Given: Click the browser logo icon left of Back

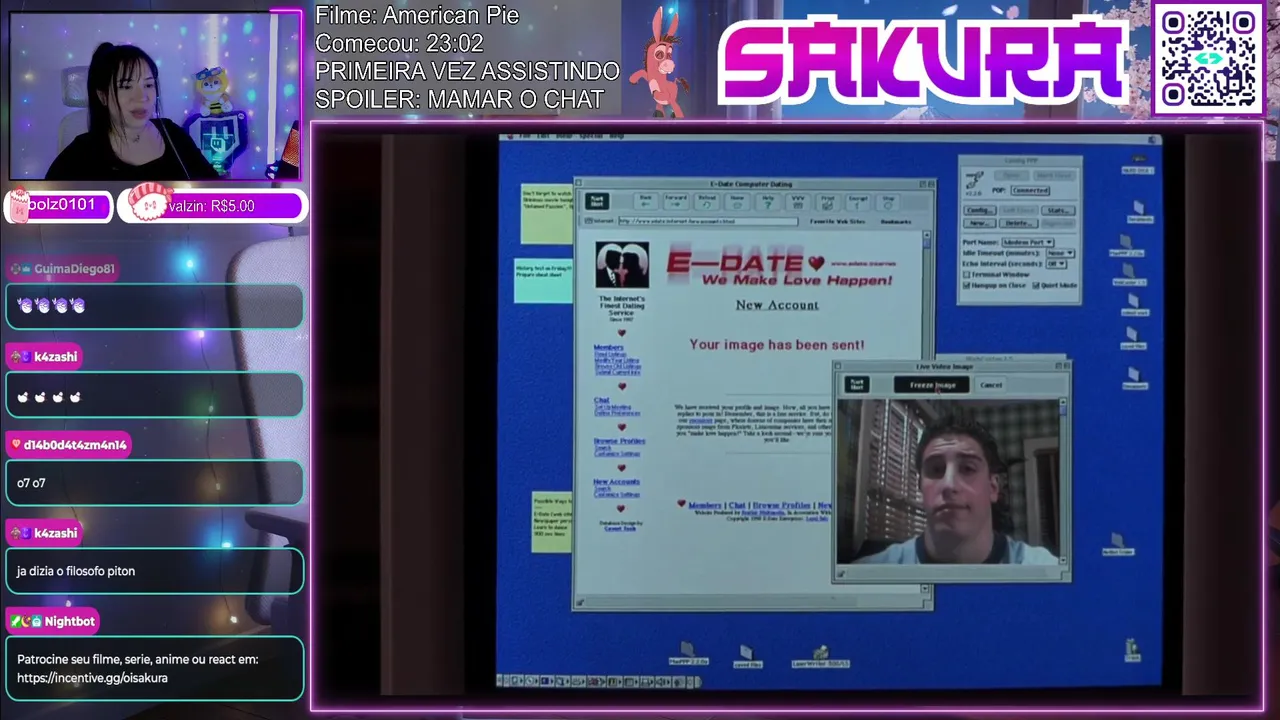Looking at the screenshot, I should (597, 201).
